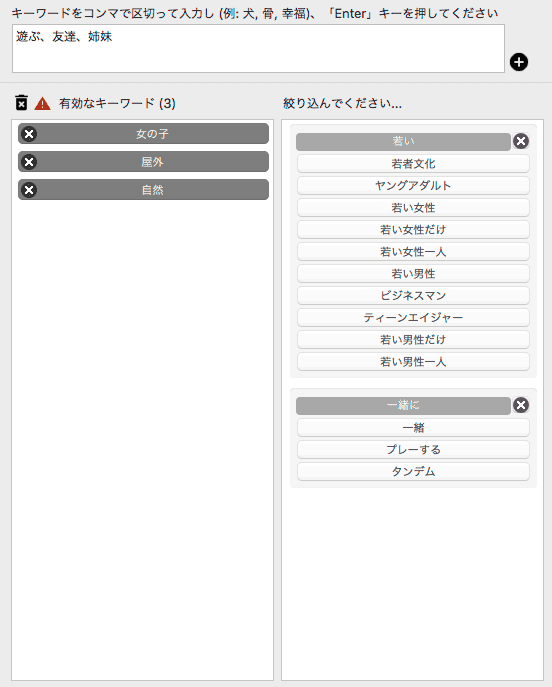Click inside the keyword entry text field
Viewport: 552px width, 687px height.
258,49
